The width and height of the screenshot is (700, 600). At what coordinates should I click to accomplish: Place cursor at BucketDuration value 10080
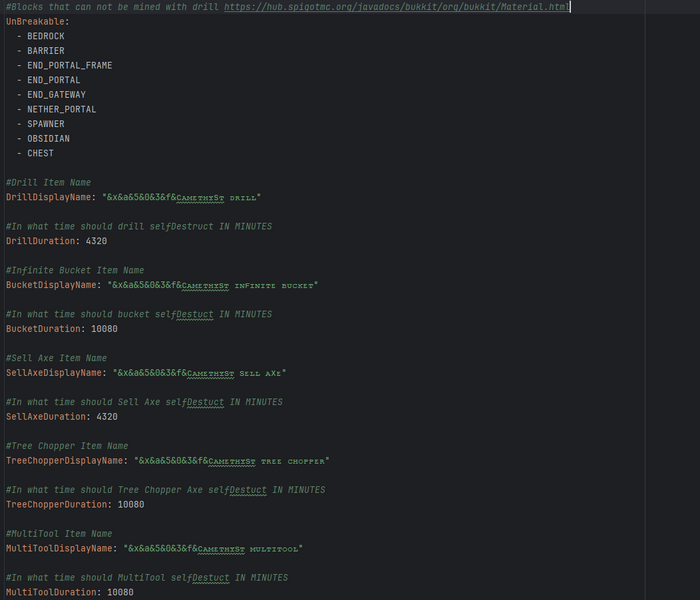point(104,329)
